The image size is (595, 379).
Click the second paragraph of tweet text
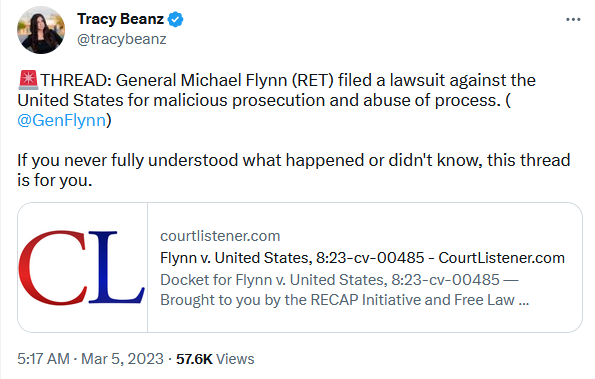click(293, 170)
